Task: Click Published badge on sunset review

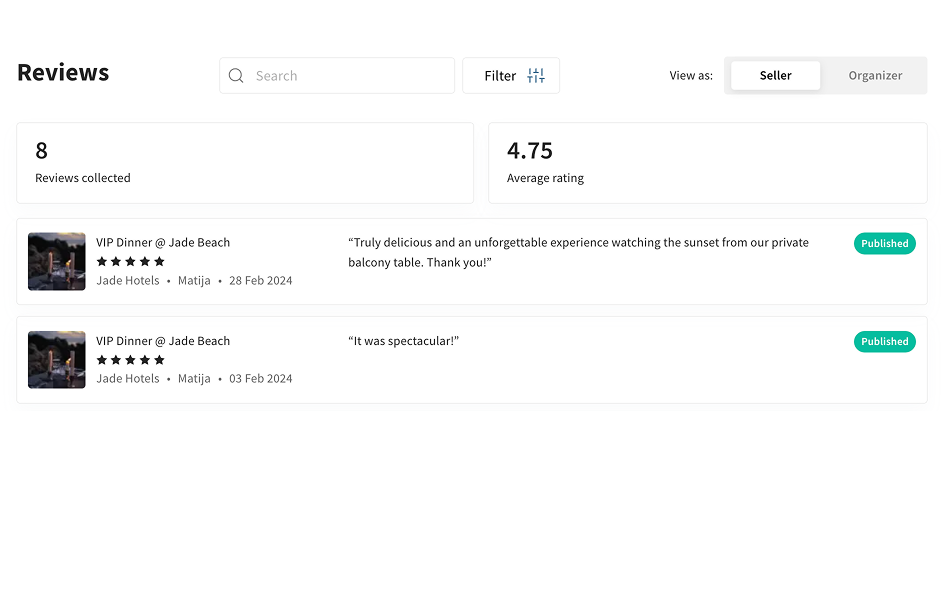Action: (884, 244)
